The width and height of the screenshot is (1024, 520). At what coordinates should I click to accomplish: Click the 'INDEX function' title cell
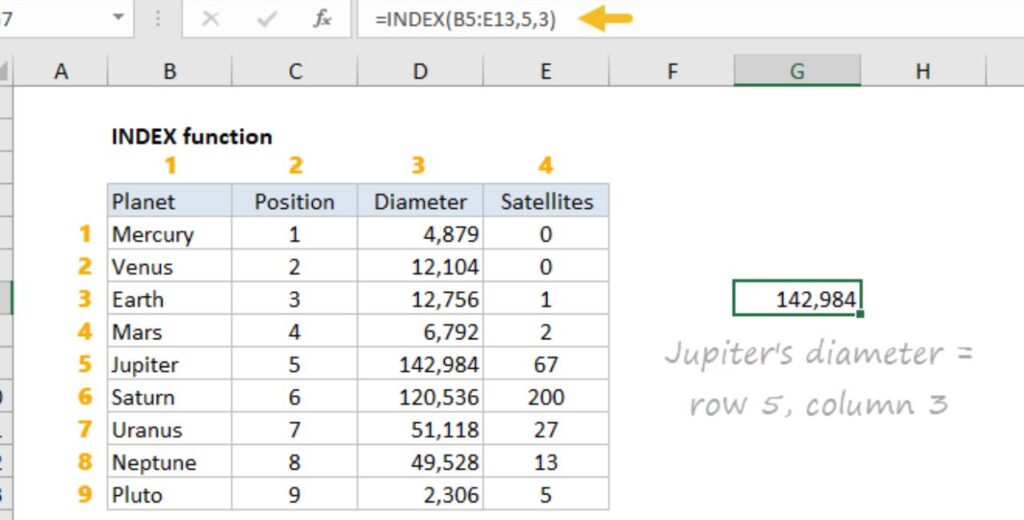coord(192,137)
